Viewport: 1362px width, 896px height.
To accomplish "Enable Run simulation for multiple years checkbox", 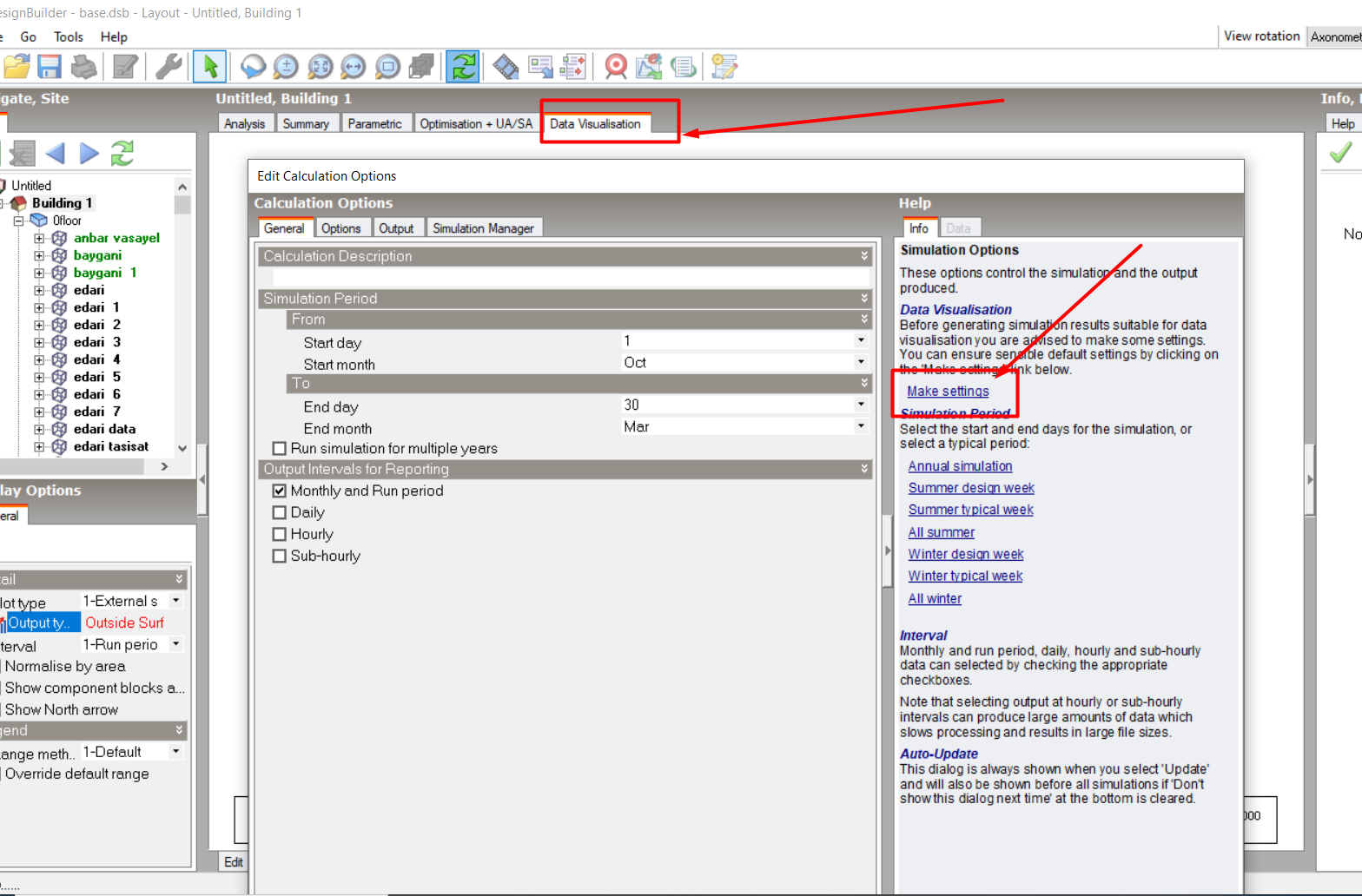I will click(x=280, y=449).
